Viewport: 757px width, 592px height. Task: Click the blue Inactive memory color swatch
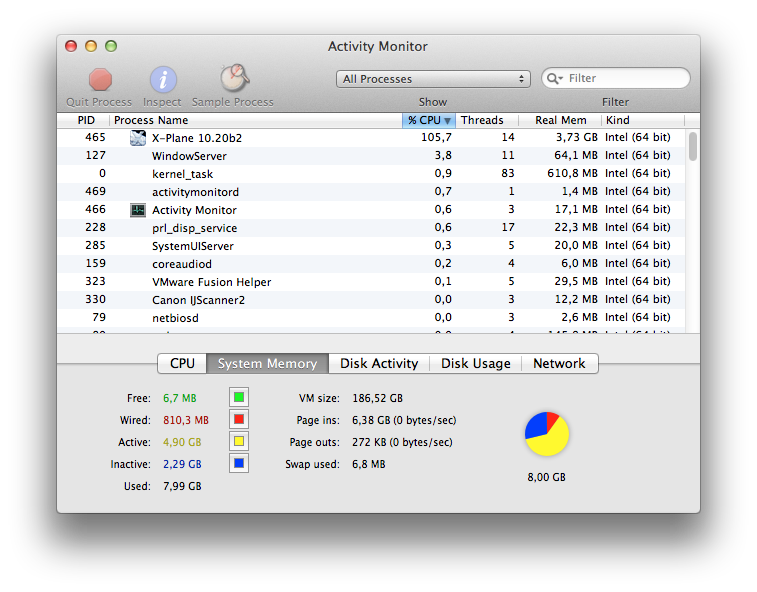(238, 464)
